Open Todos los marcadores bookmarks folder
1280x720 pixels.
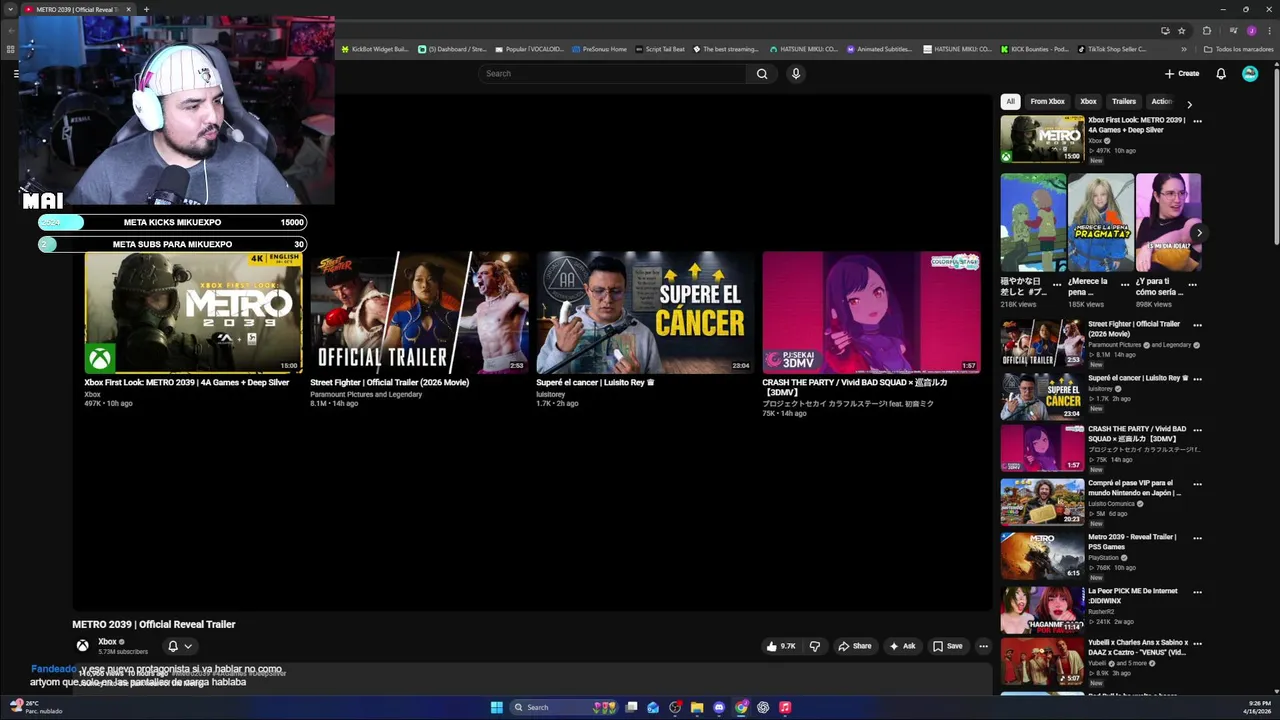1238,49
